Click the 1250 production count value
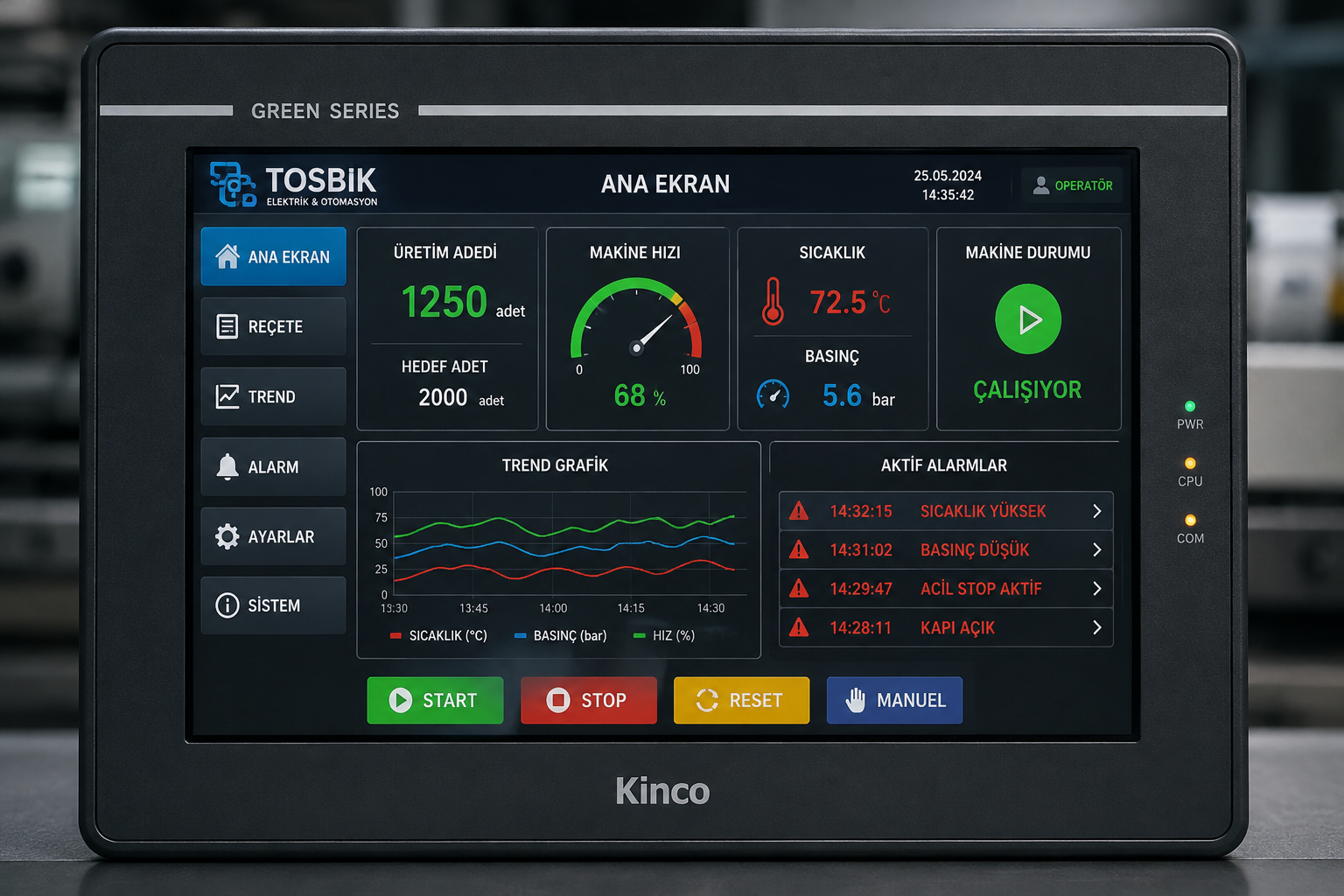The width and height of the screenshot is (1344, 896). (444, 302)
